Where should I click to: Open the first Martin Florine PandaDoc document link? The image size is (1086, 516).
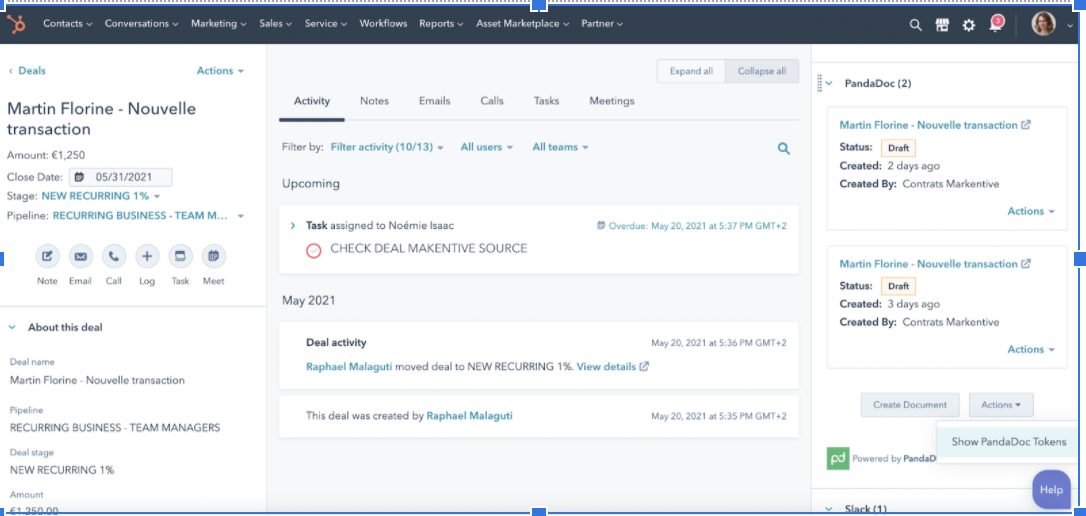[x=928, y=125]
